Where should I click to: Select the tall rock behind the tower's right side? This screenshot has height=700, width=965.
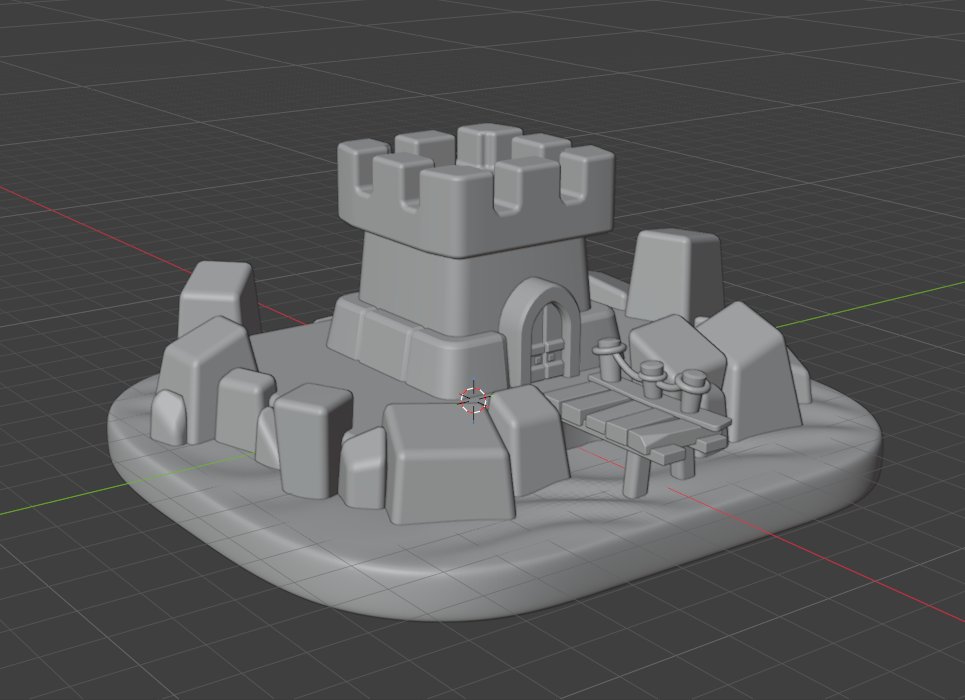pos(675,274)
